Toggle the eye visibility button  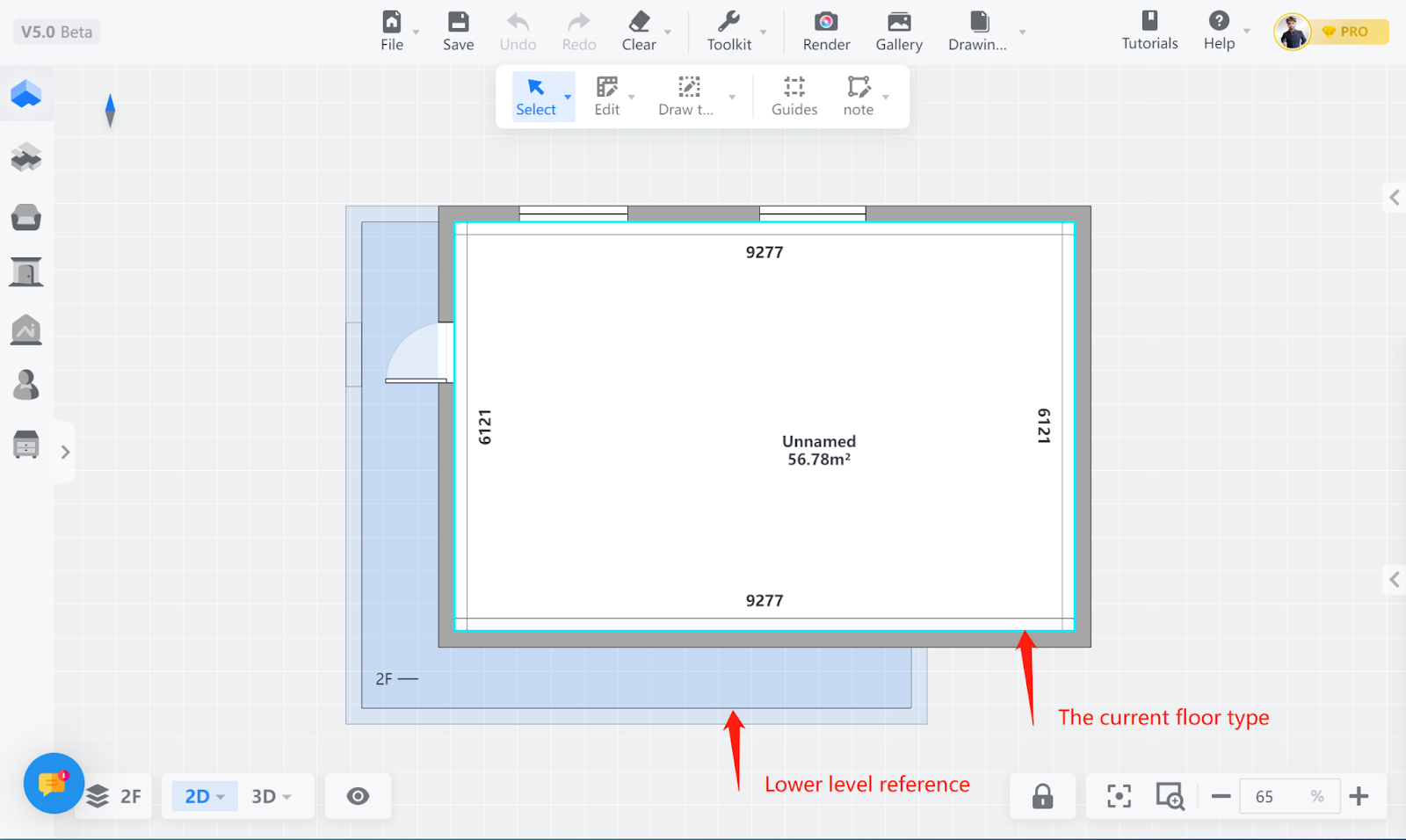click(358, 796)
